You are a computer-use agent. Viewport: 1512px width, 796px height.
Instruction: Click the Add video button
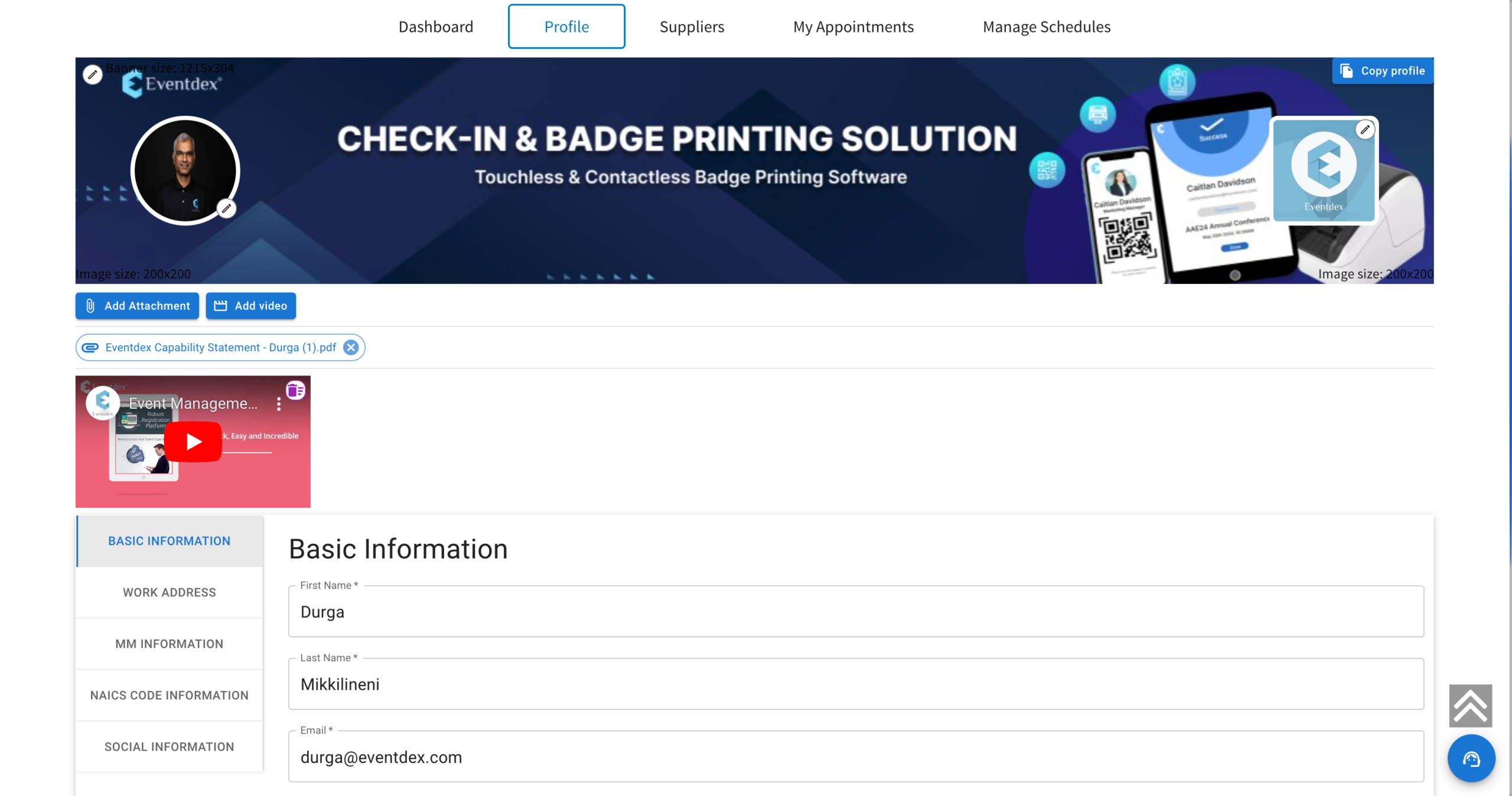coord(250,306)
